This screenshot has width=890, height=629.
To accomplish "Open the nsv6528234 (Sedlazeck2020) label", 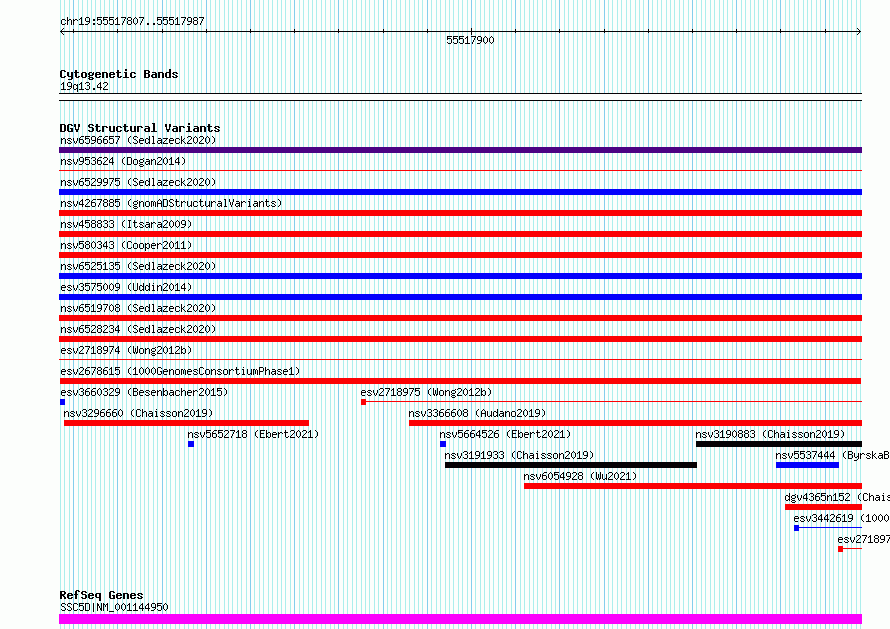I will (138, 329).
